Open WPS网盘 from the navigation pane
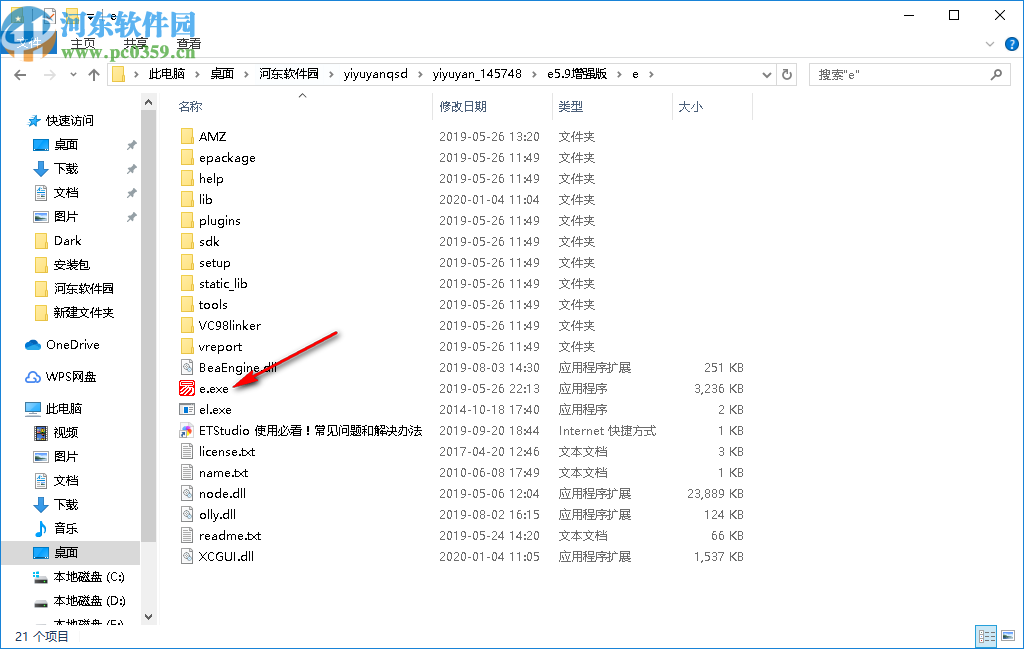Image resolution: width=1024 pixels, height=649 pixels. (69, 376)
